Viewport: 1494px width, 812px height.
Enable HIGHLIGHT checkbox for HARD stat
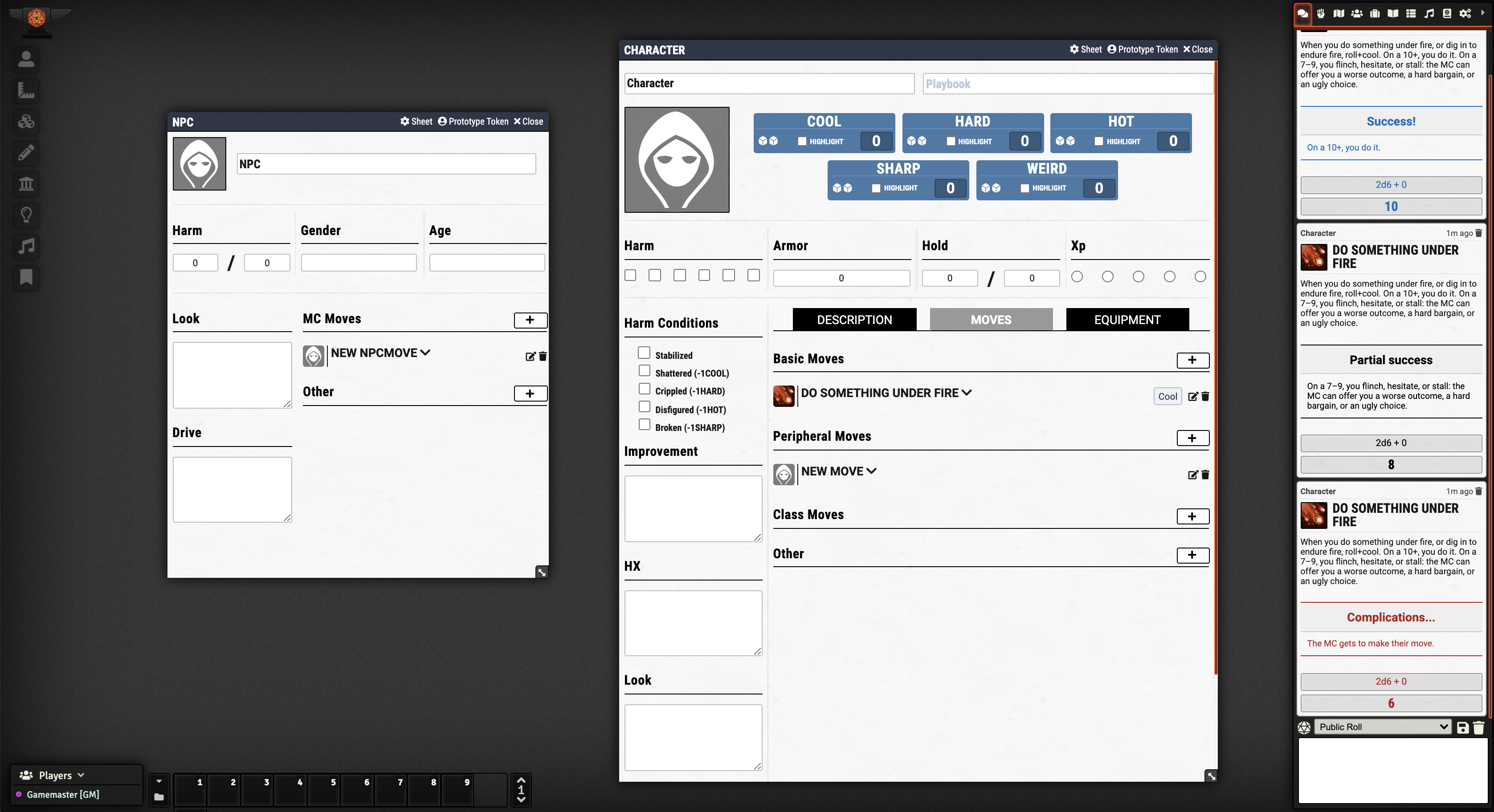coord(951,141)
